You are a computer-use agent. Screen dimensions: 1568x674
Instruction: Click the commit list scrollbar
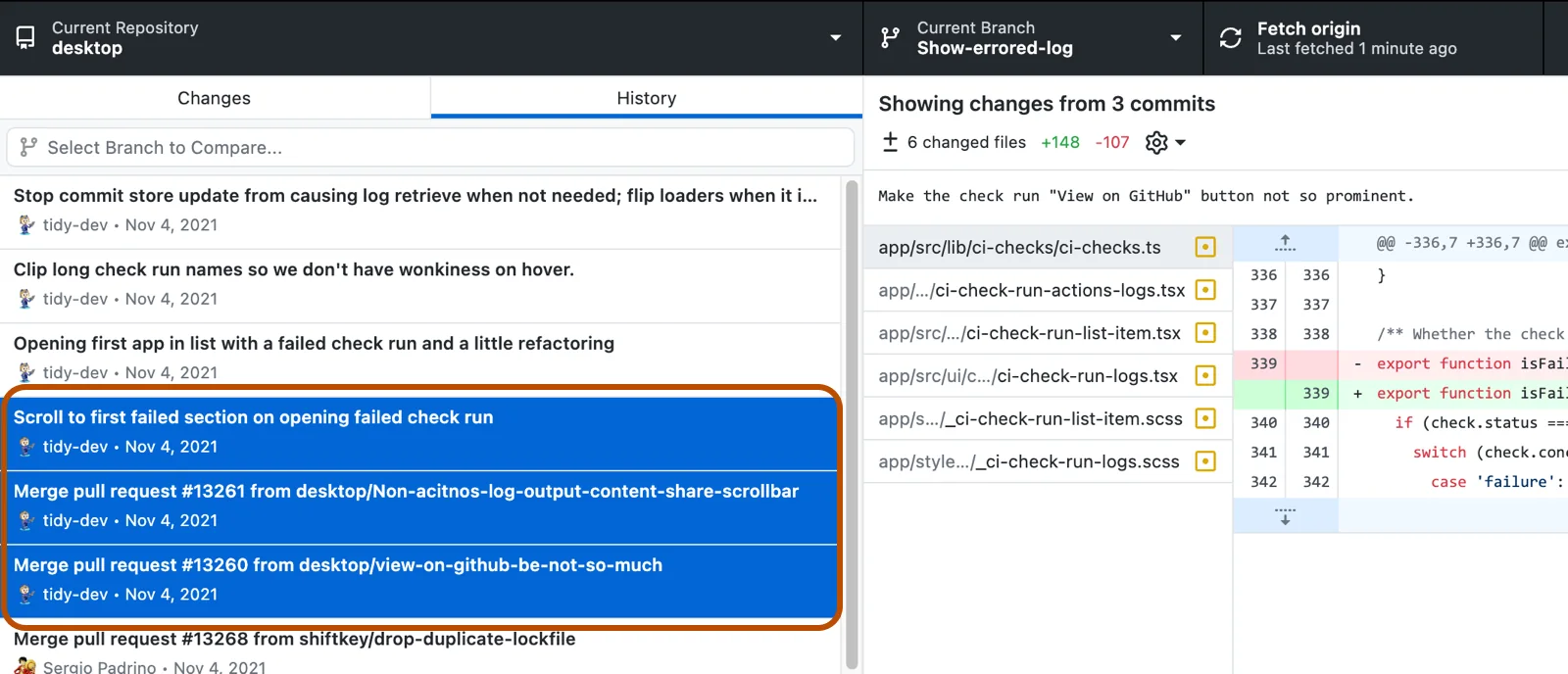point(852,423)
